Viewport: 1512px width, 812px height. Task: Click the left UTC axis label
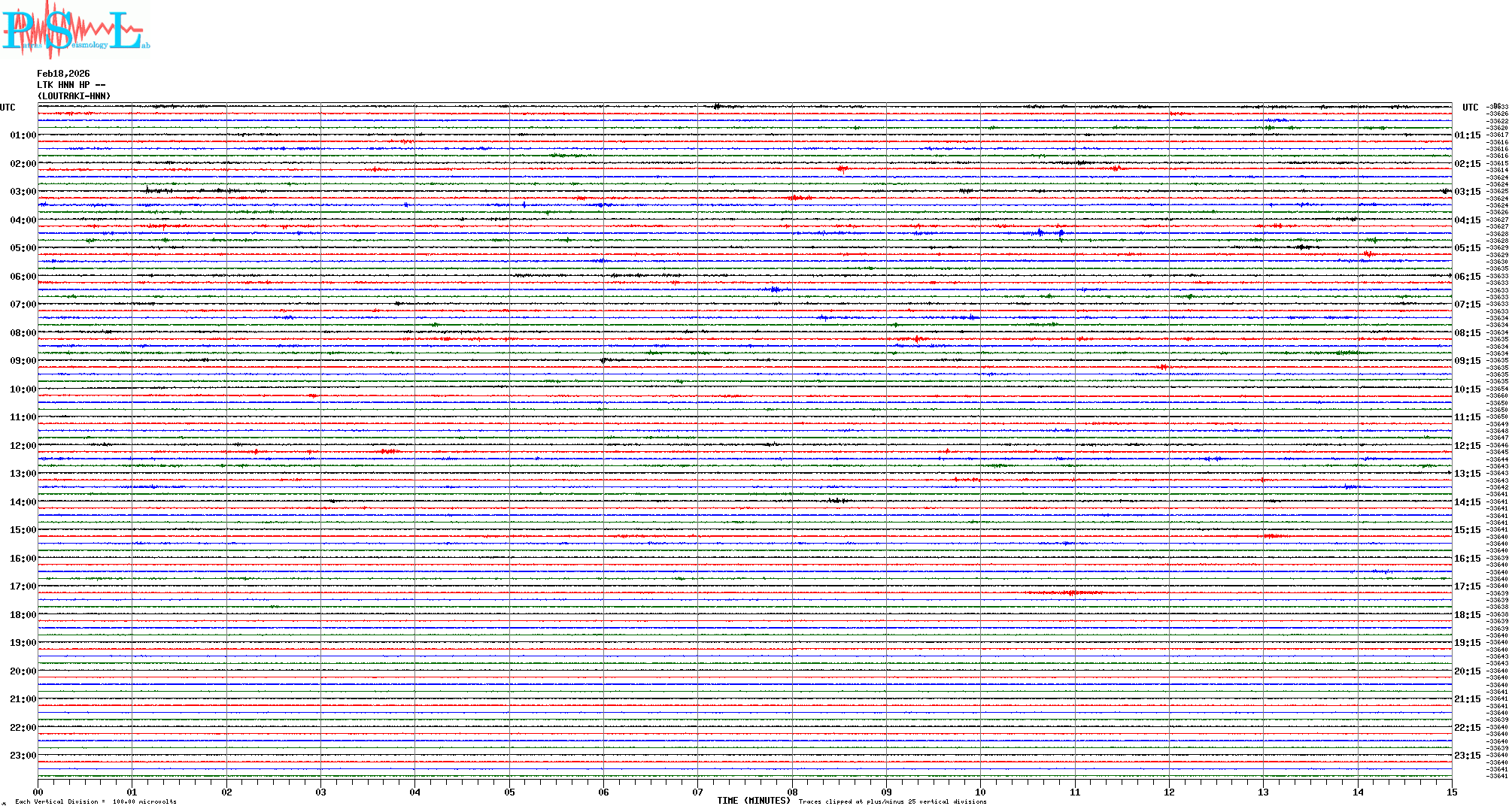click(8, 108)
